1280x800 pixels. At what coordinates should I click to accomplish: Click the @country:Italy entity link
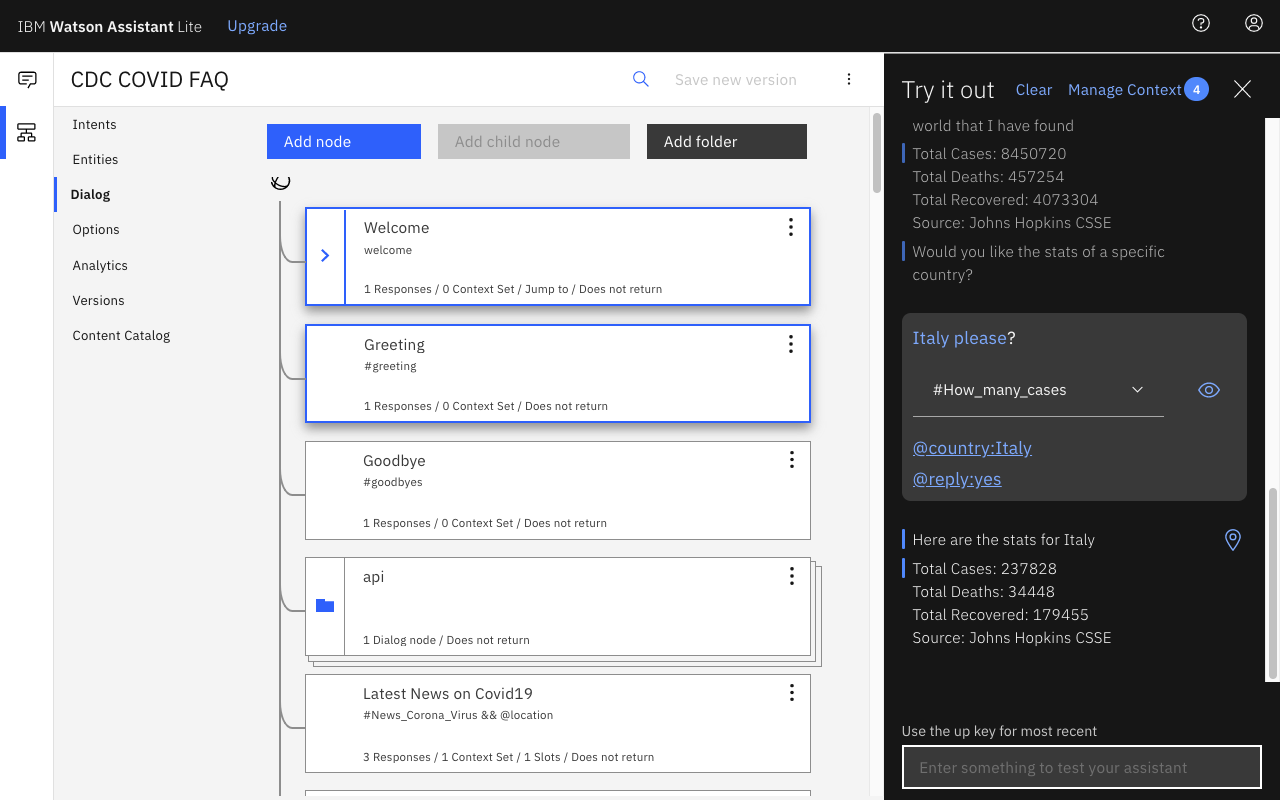[972, 448]
